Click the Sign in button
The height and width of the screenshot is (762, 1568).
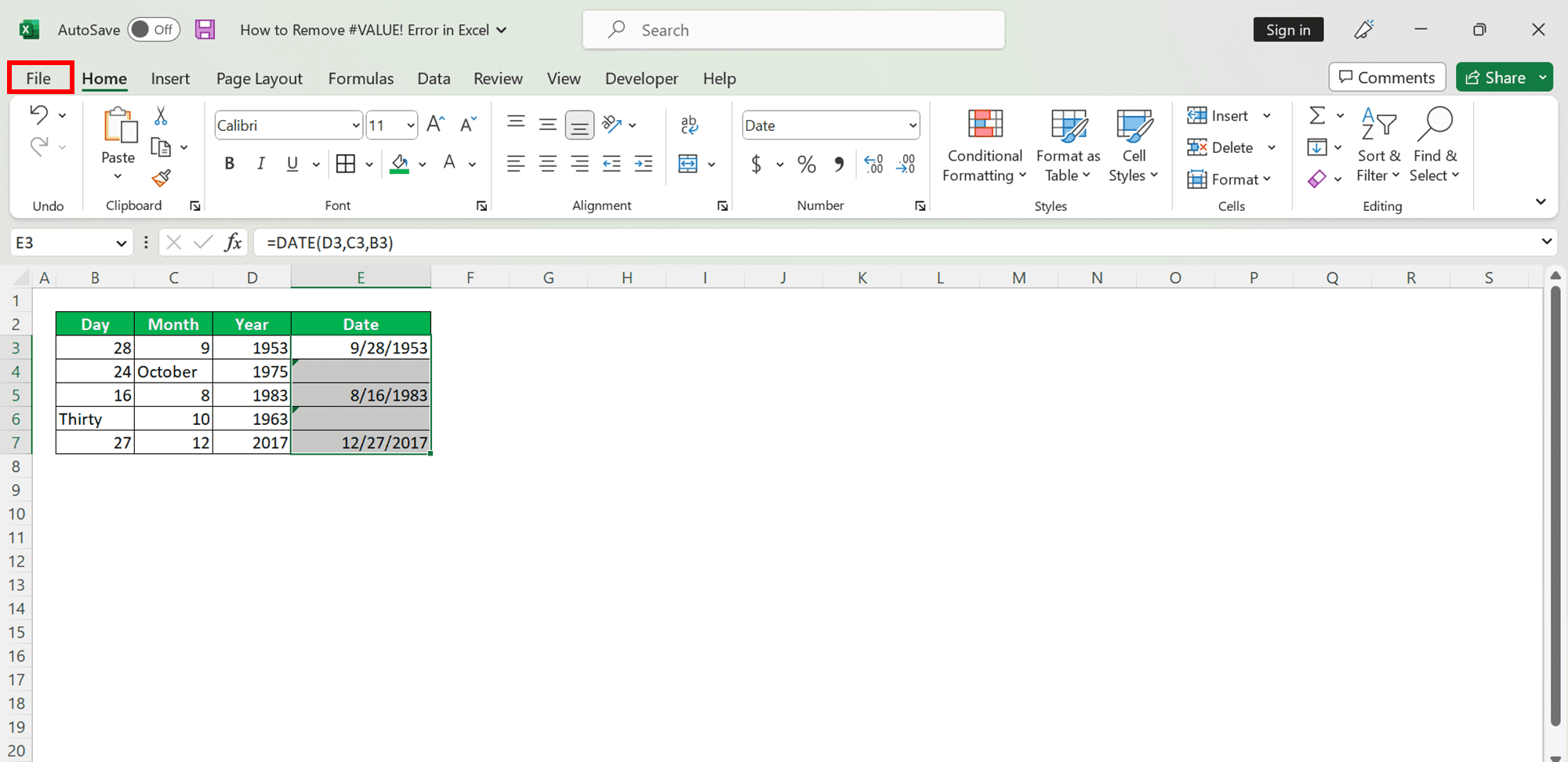point(1288,30)
